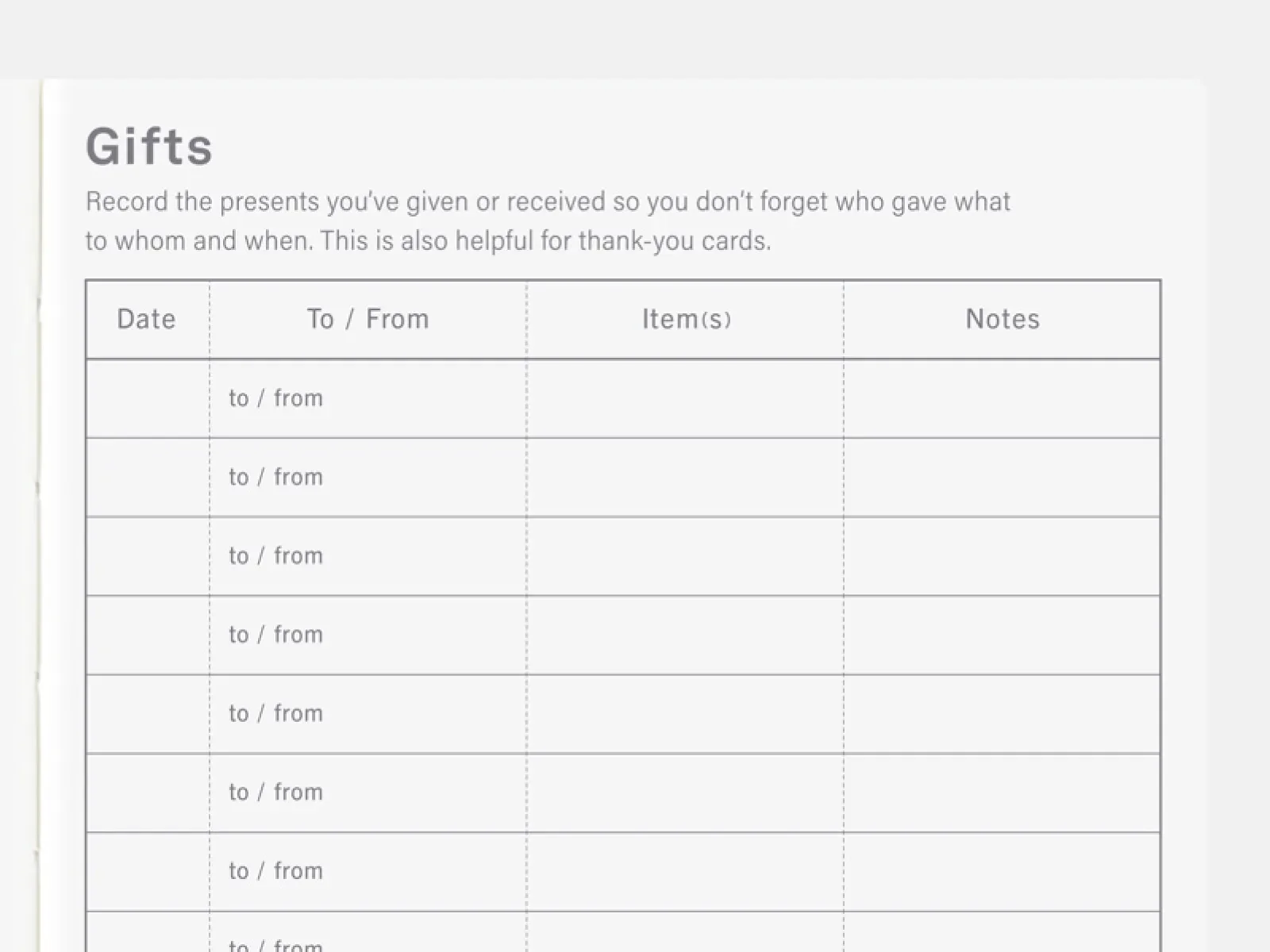The width and height of the screenshot is (1270, 952).
Task: Select fourth row to / from cell
Action: tap(368, 635)
